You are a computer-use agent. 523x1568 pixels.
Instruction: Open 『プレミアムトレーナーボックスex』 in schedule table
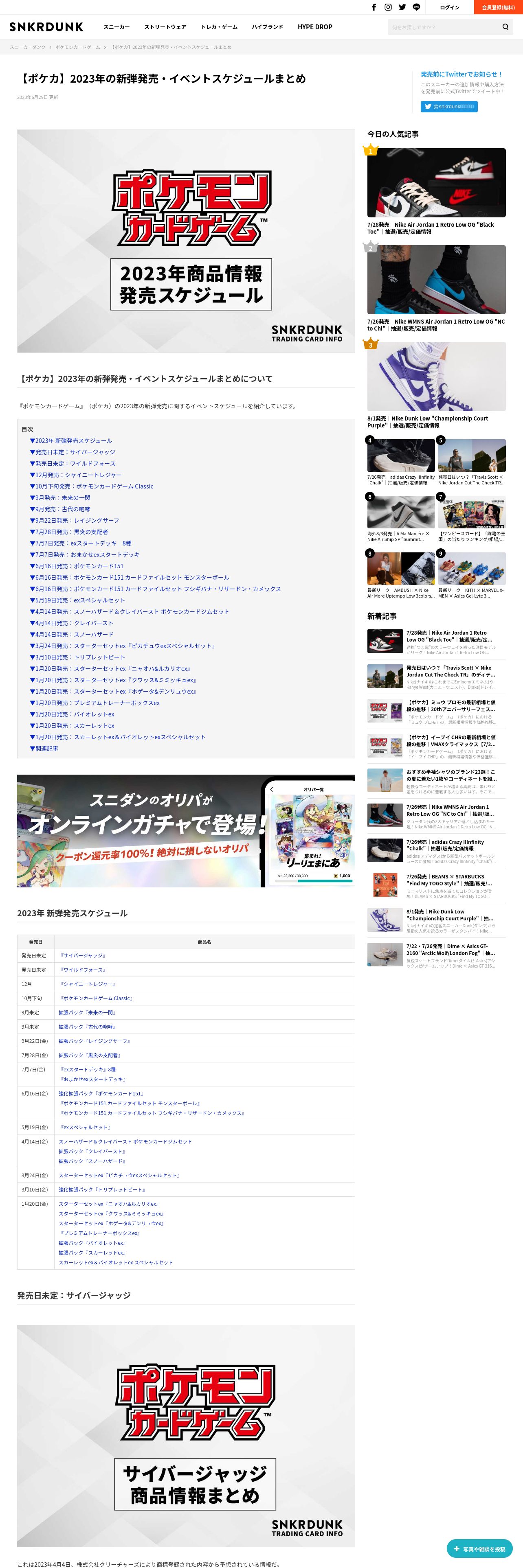100,1233
